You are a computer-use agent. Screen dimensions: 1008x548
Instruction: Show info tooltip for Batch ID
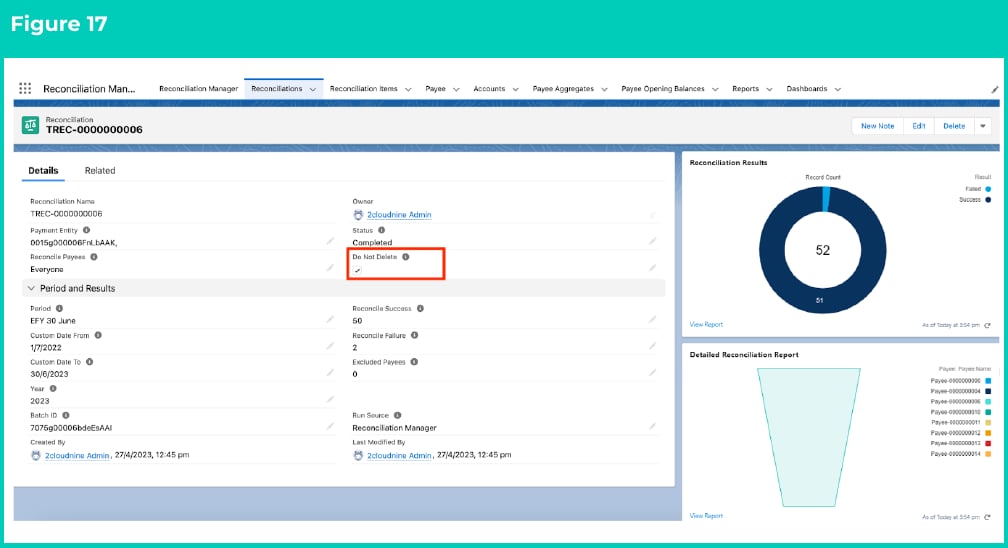[66, 416]
